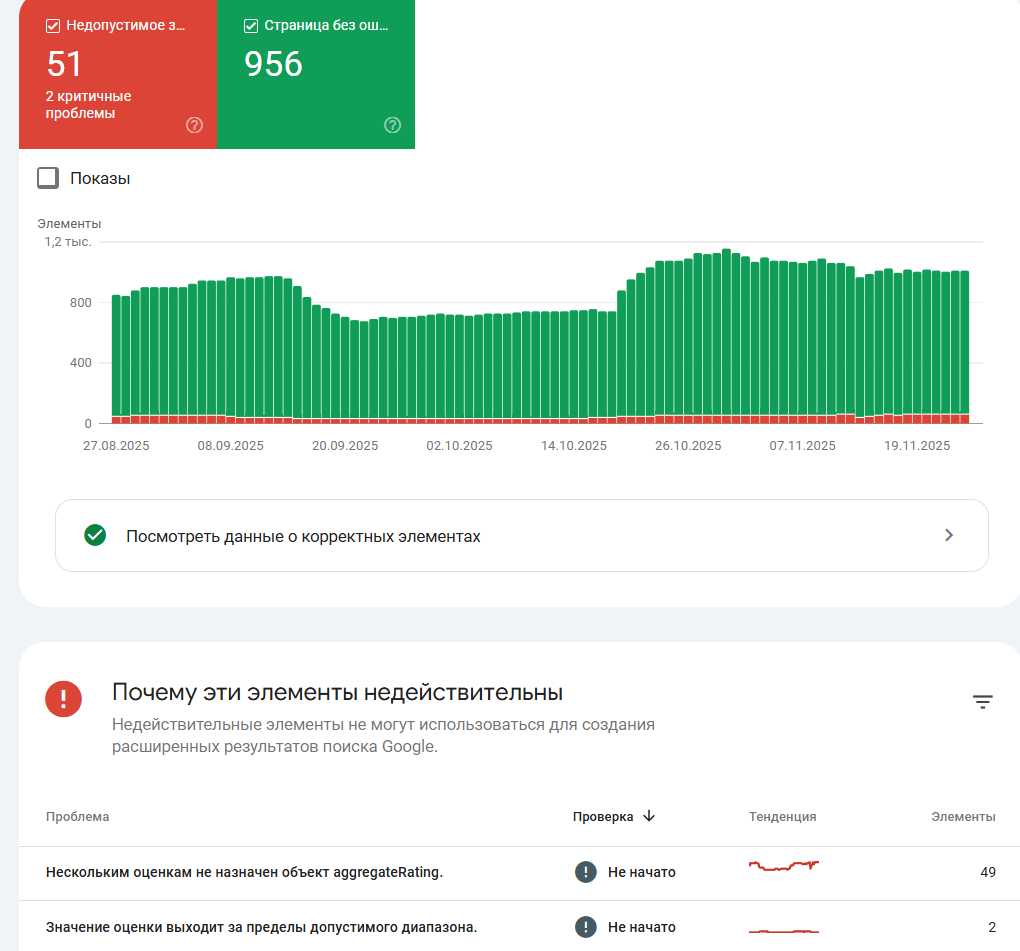
Task: Click status icon in the rating range row
Action: 585,927
